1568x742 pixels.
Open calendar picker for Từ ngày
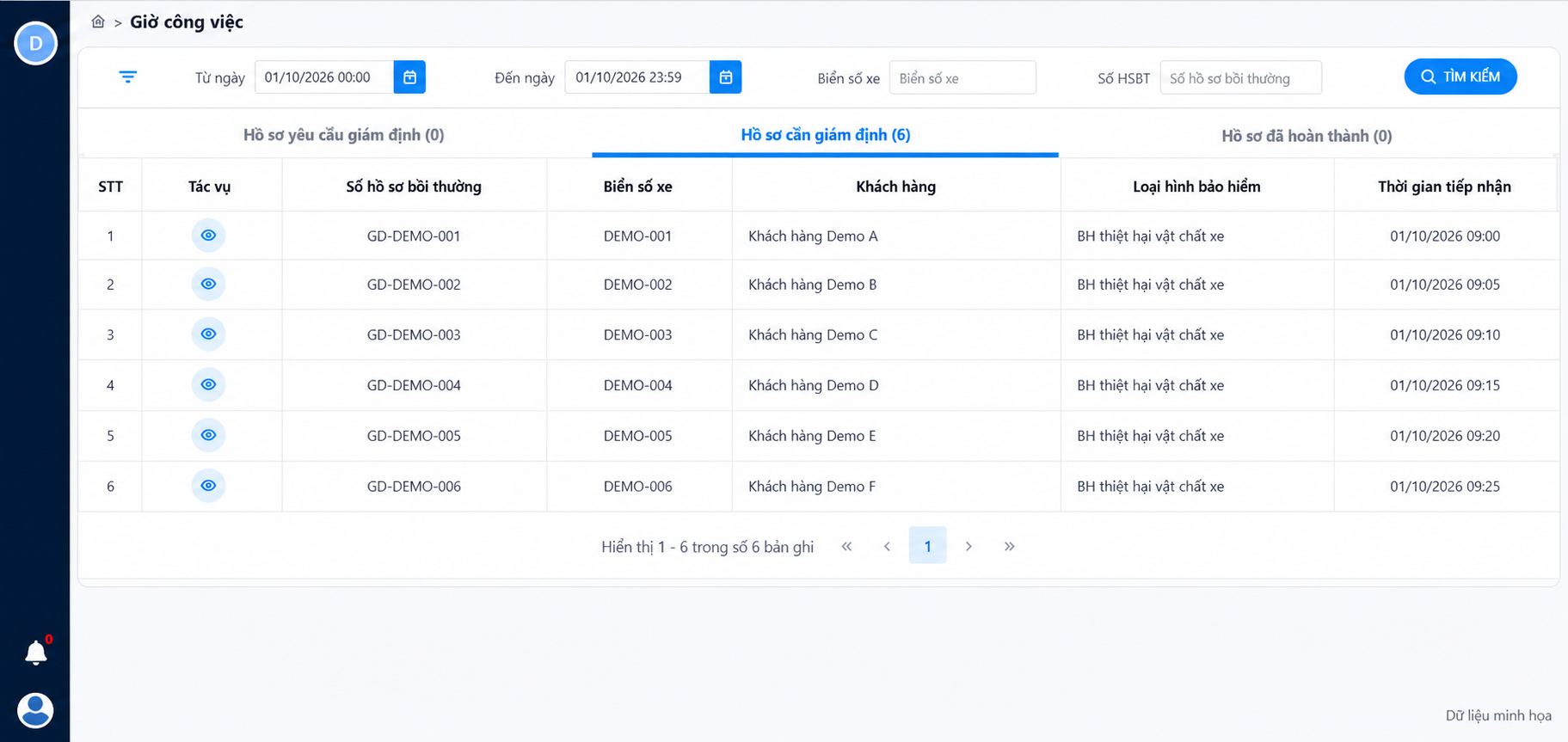click(409, 77)
